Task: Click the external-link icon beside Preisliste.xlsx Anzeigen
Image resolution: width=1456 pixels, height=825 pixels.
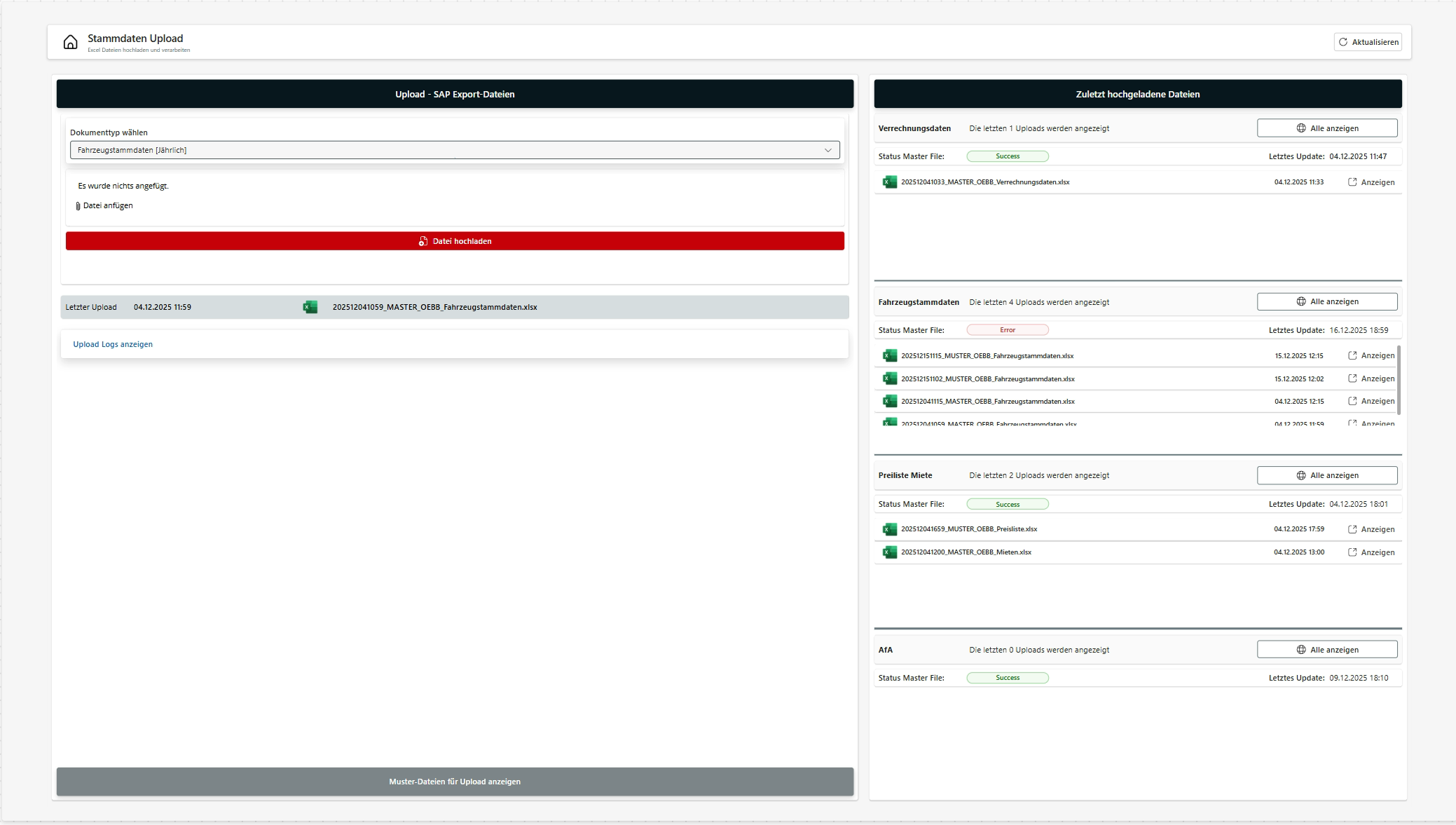Action: point(1352,529)
